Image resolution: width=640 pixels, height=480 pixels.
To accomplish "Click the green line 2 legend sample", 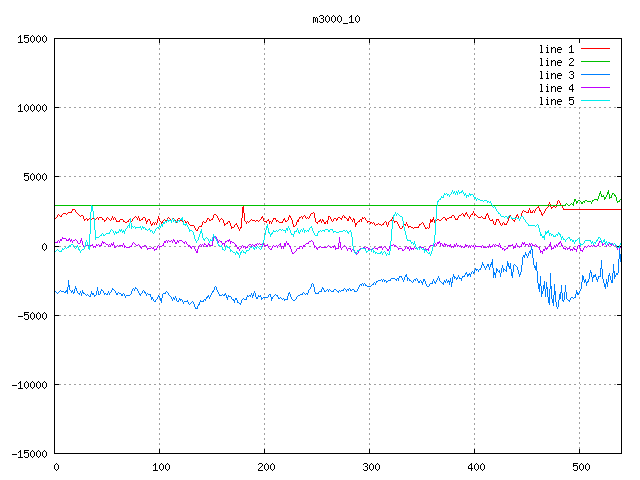I will (595, 62).
